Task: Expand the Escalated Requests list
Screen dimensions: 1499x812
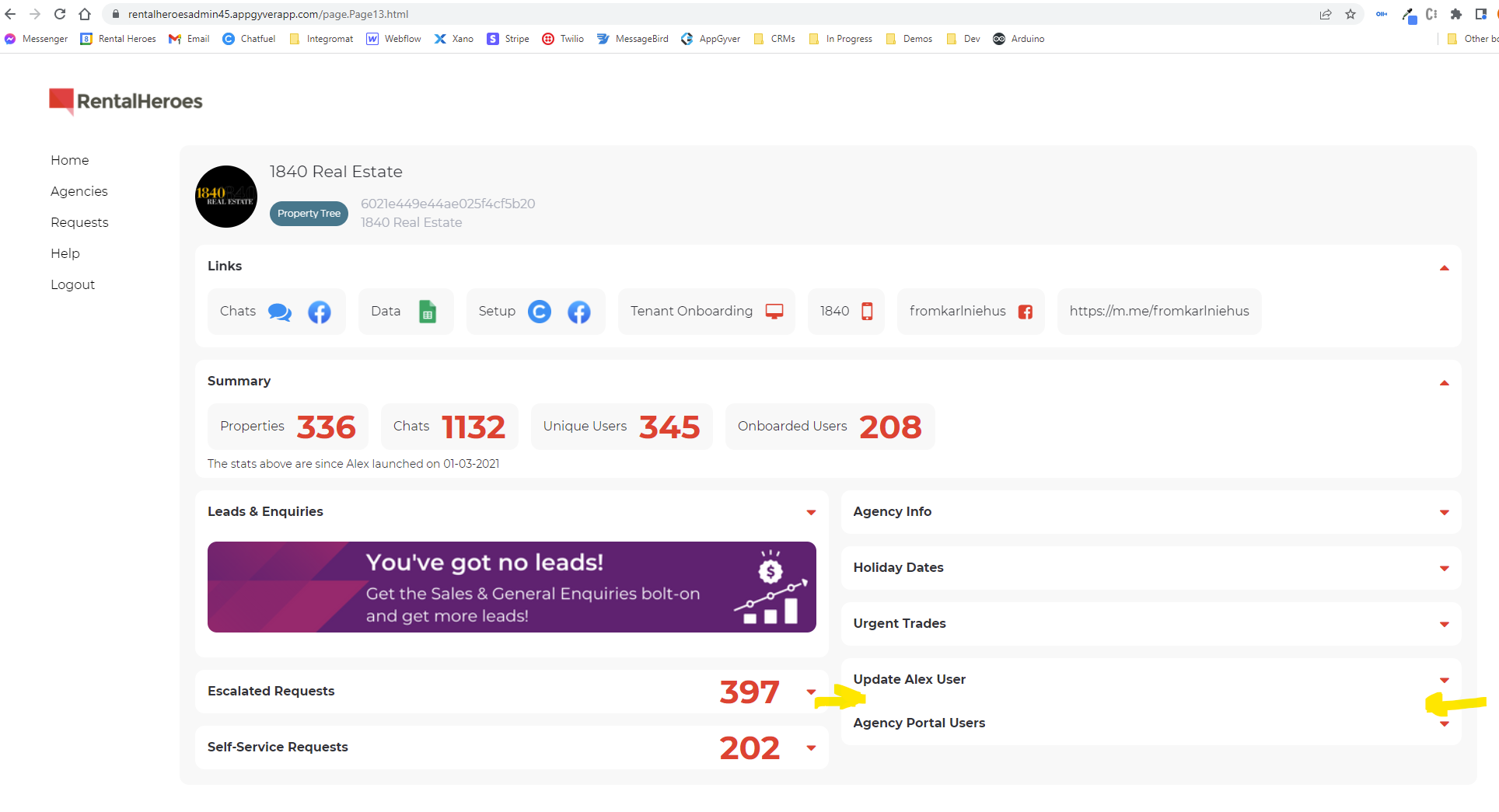Action: pyautogui.click(x=811, y=692)
